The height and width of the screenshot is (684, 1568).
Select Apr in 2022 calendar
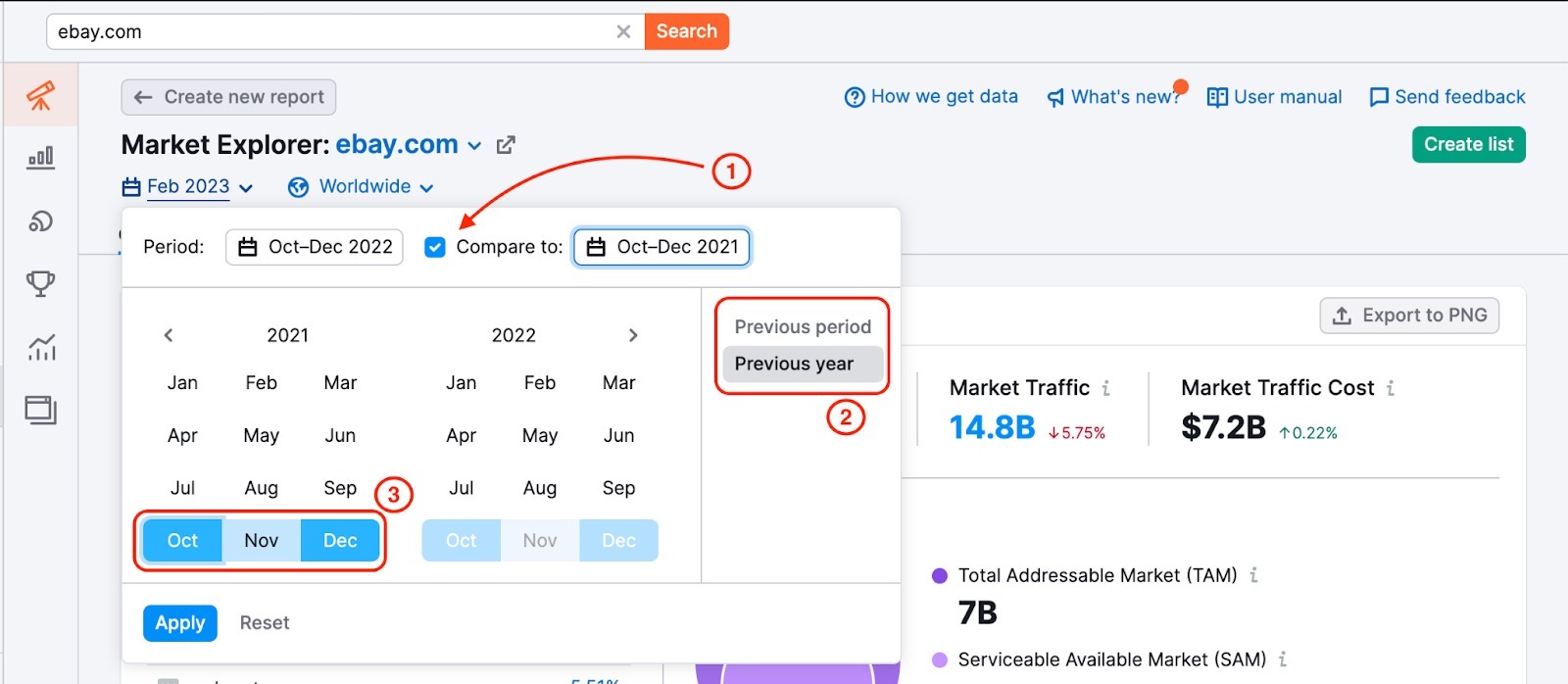click(462, 435)
